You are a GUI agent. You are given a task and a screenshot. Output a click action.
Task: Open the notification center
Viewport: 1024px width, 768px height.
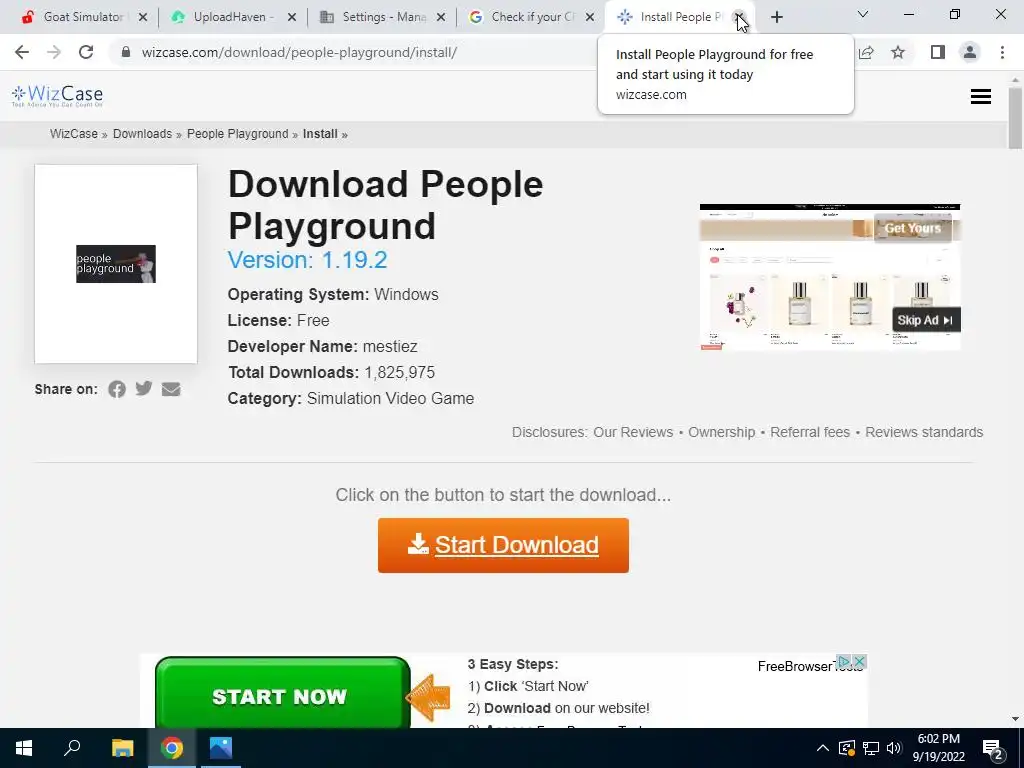click(x=993, y=748)
